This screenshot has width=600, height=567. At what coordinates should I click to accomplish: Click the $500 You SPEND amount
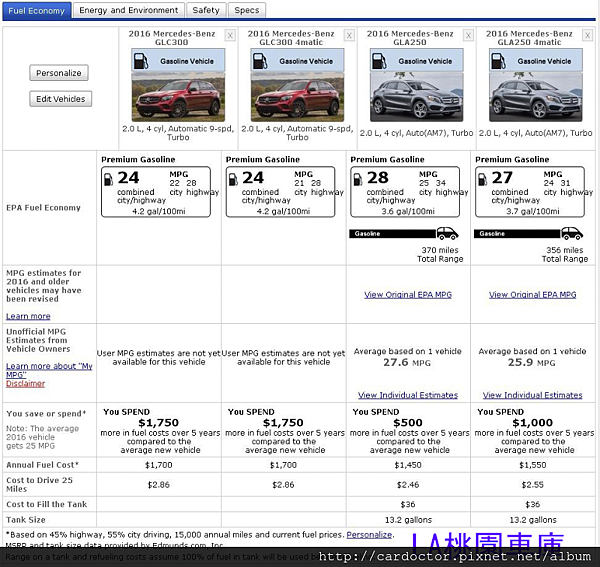[408, 422]
